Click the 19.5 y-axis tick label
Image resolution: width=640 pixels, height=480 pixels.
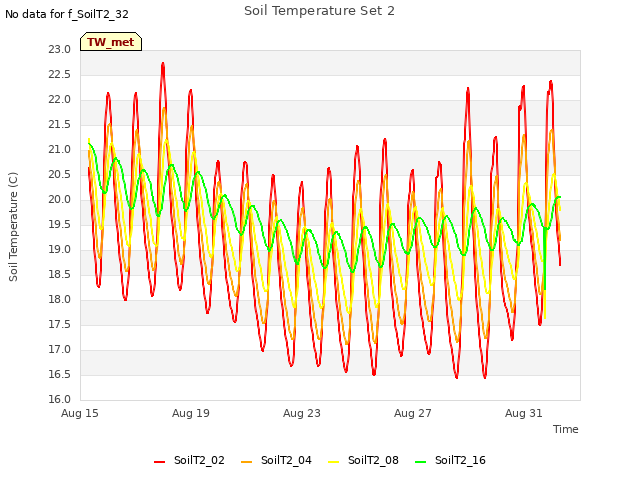click(x=60, y=224)
